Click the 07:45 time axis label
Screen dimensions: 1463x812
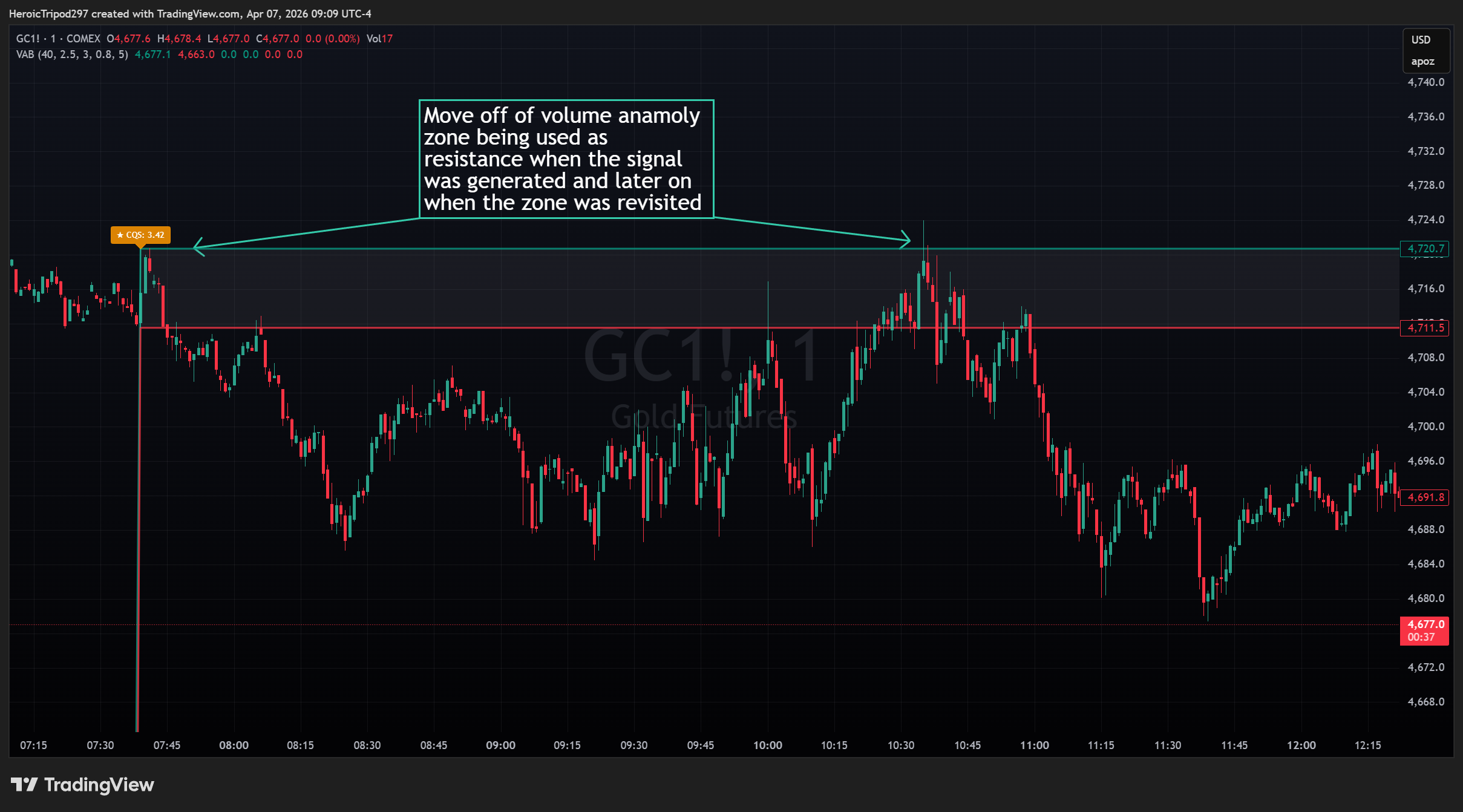[x=167, y=745]
